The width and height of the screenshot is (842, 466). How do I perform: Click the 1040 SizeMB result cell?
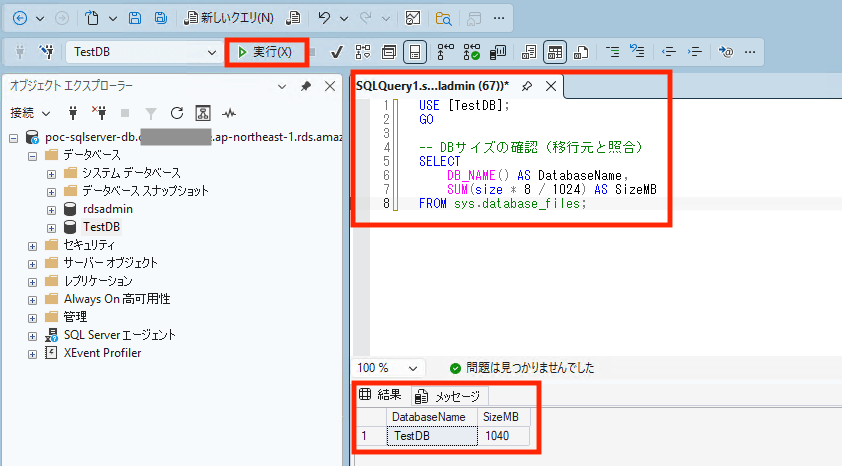click(503, 436)
